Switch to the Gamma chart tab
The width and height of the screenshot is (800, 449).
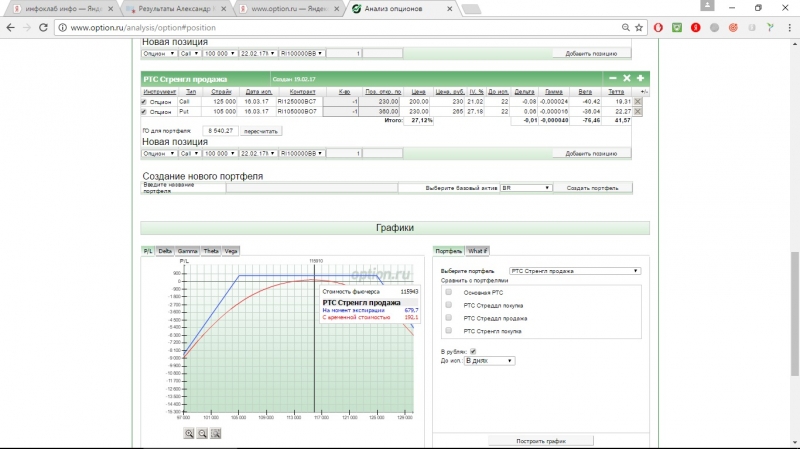[187, 251]
